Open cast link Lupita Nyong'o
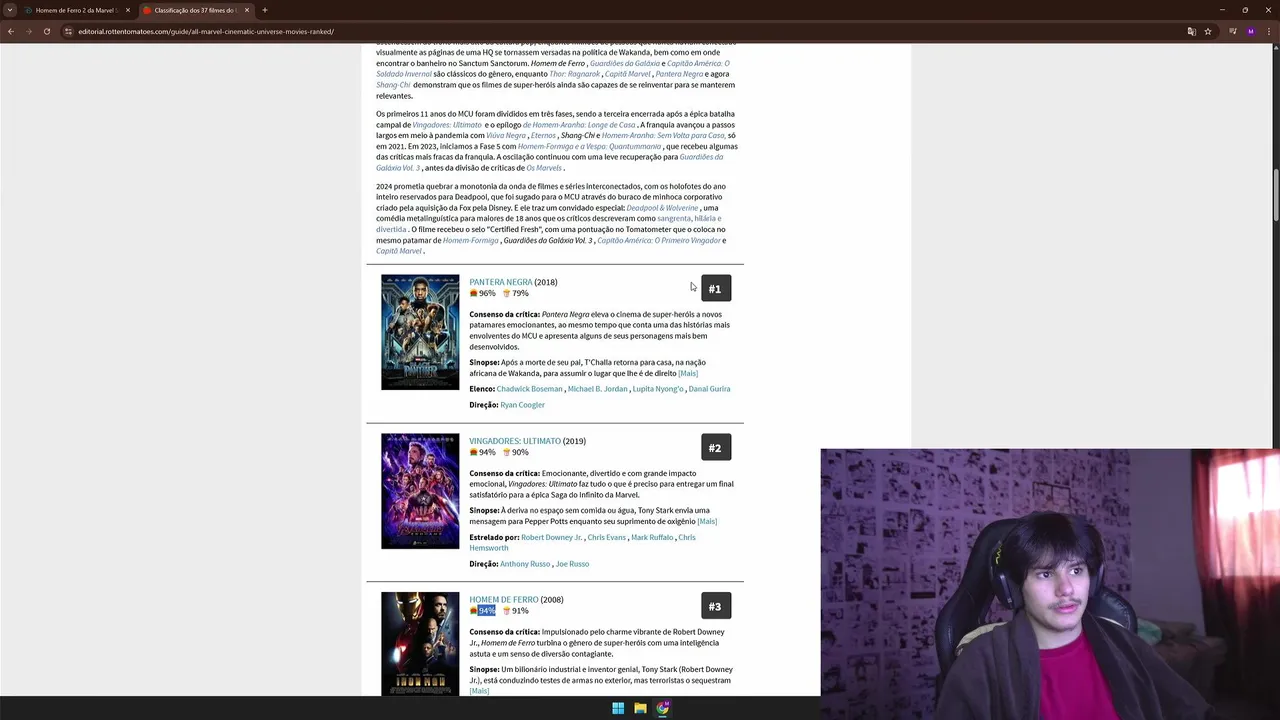This screenshot has width=1280, height=720. pyautogui.click(x=658, y=389)
